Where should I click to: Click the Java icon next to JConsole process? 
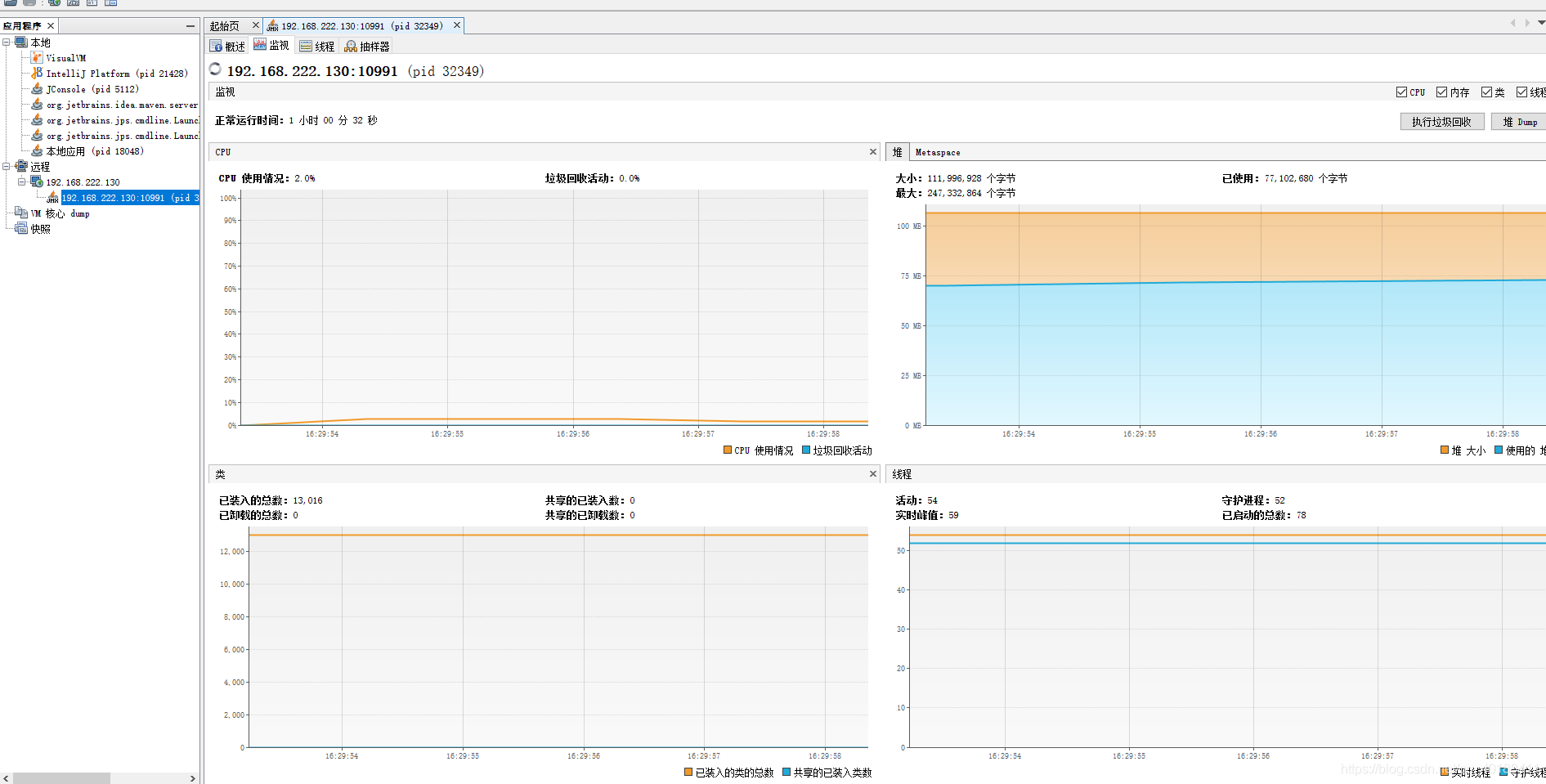pyautogui.click(x=36, y=88)
